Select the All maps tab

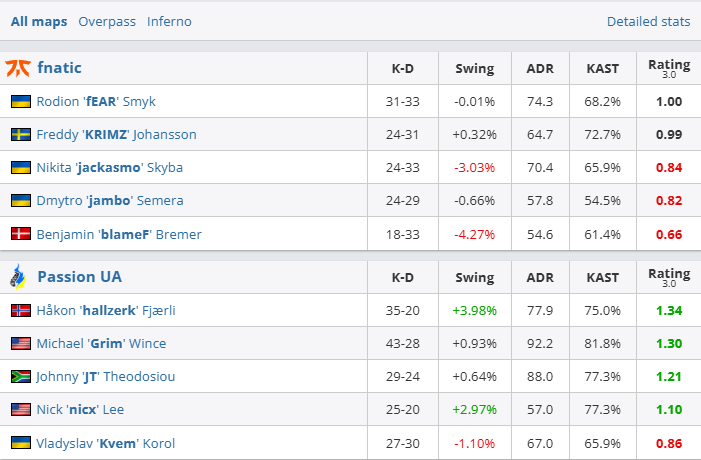click(x=39, y=21)
